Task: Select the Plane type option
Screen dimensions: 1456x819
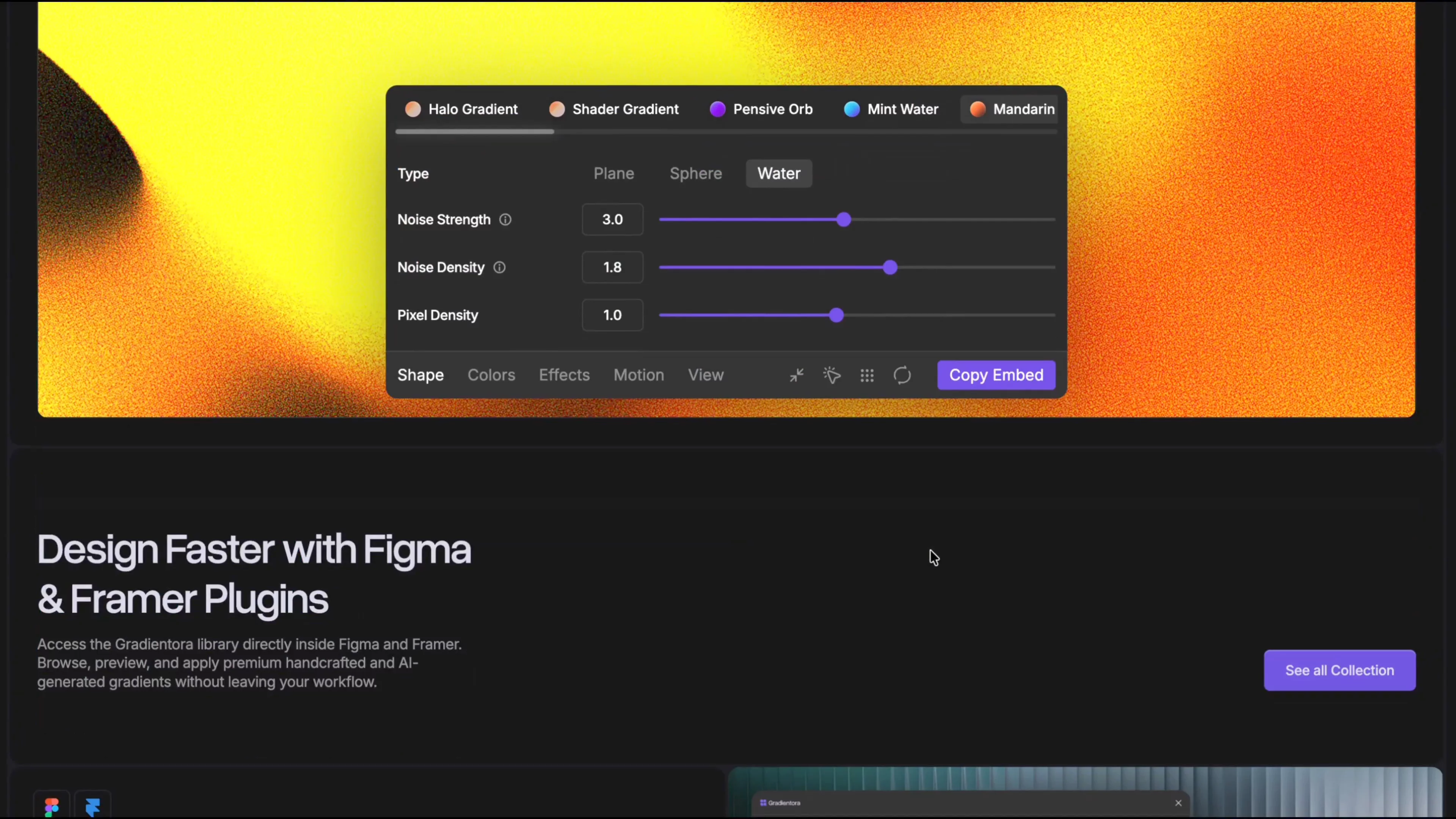Action: (x=614, y=174)
